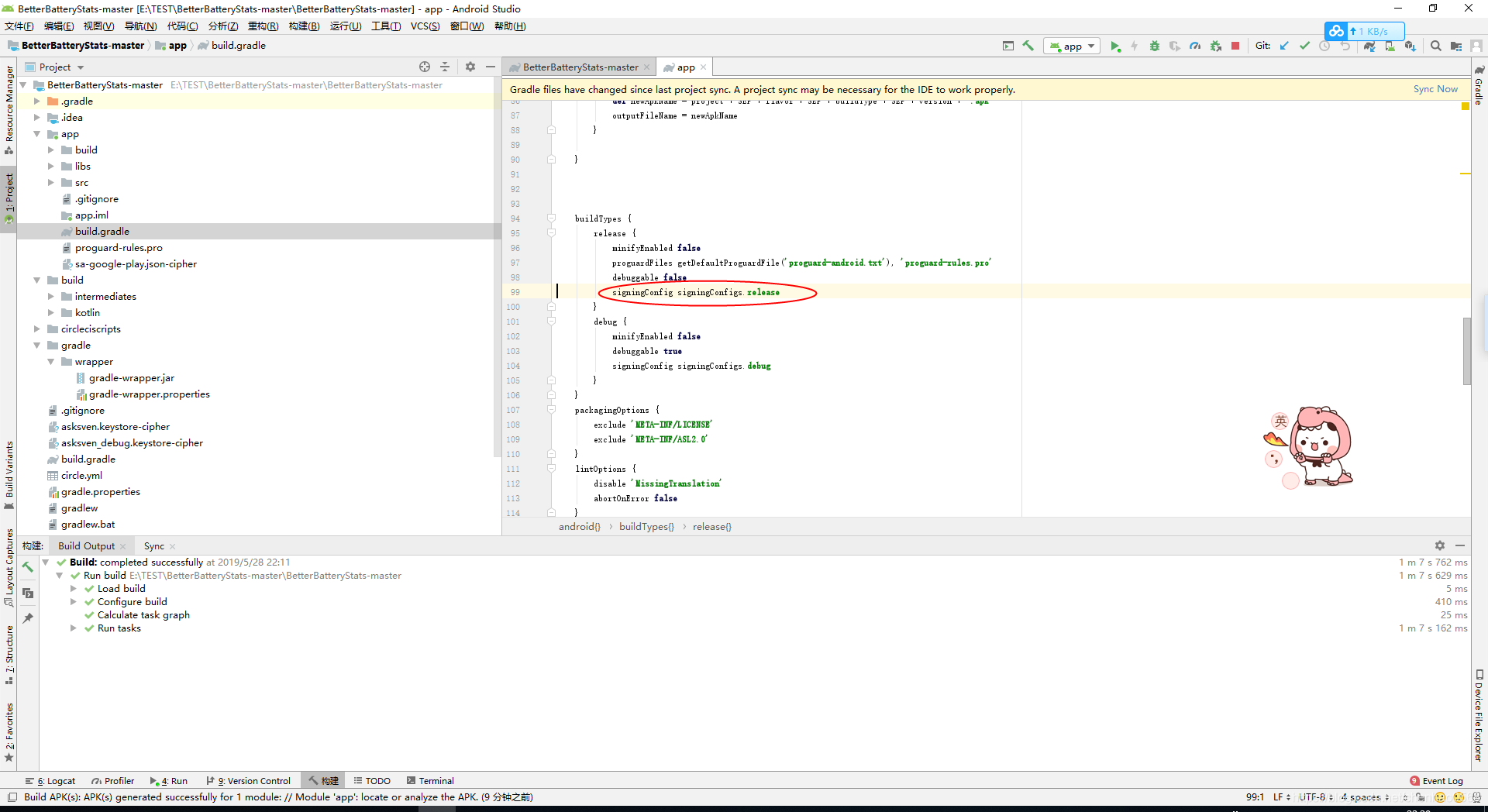Click the UTF-8 encoding selector in status bar
Viewport: 1488px width, 812px height.
pyautogui.click(x=1315, y=797)
